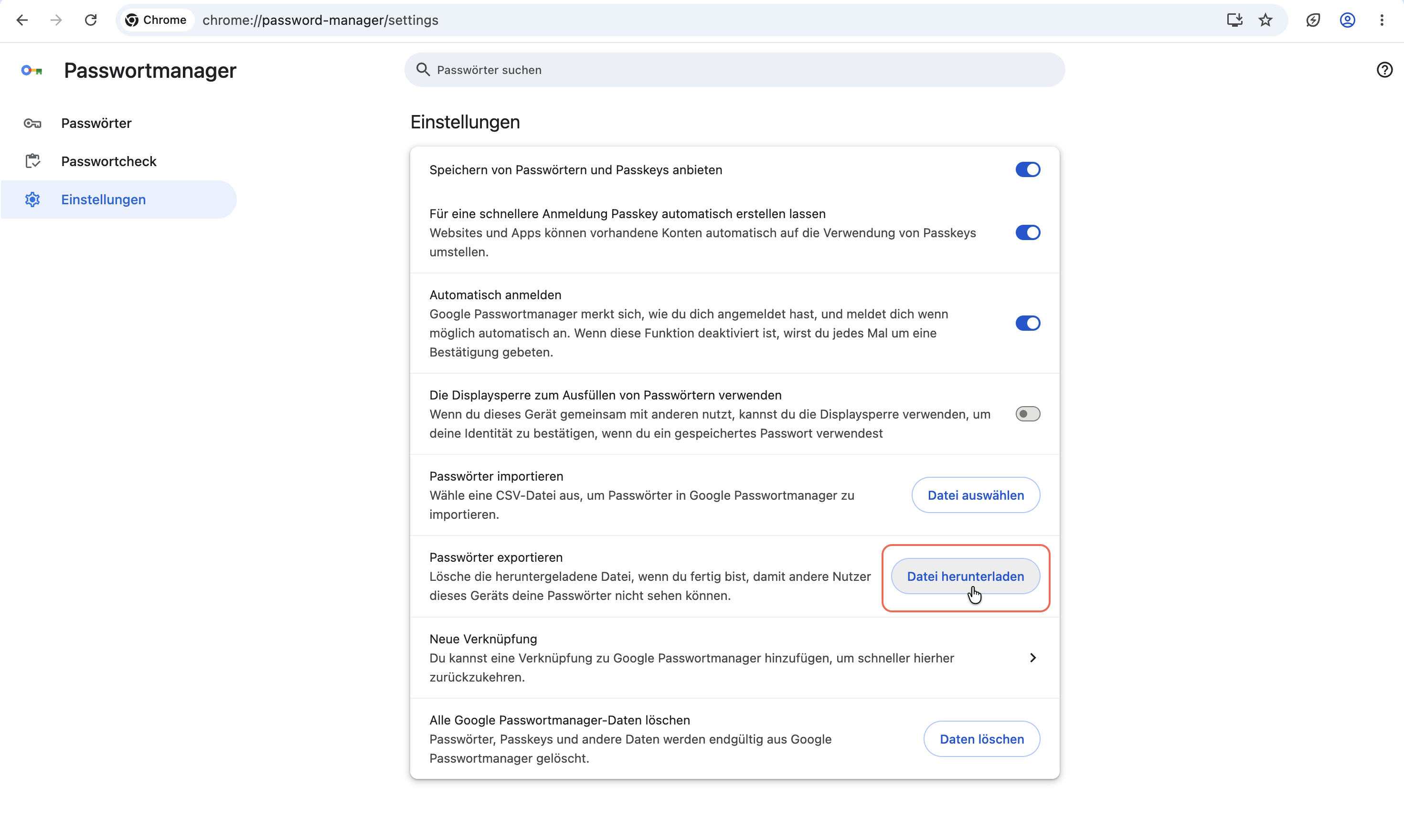
Task: Click the help question mark icon
Action: tap(1384, 70)
